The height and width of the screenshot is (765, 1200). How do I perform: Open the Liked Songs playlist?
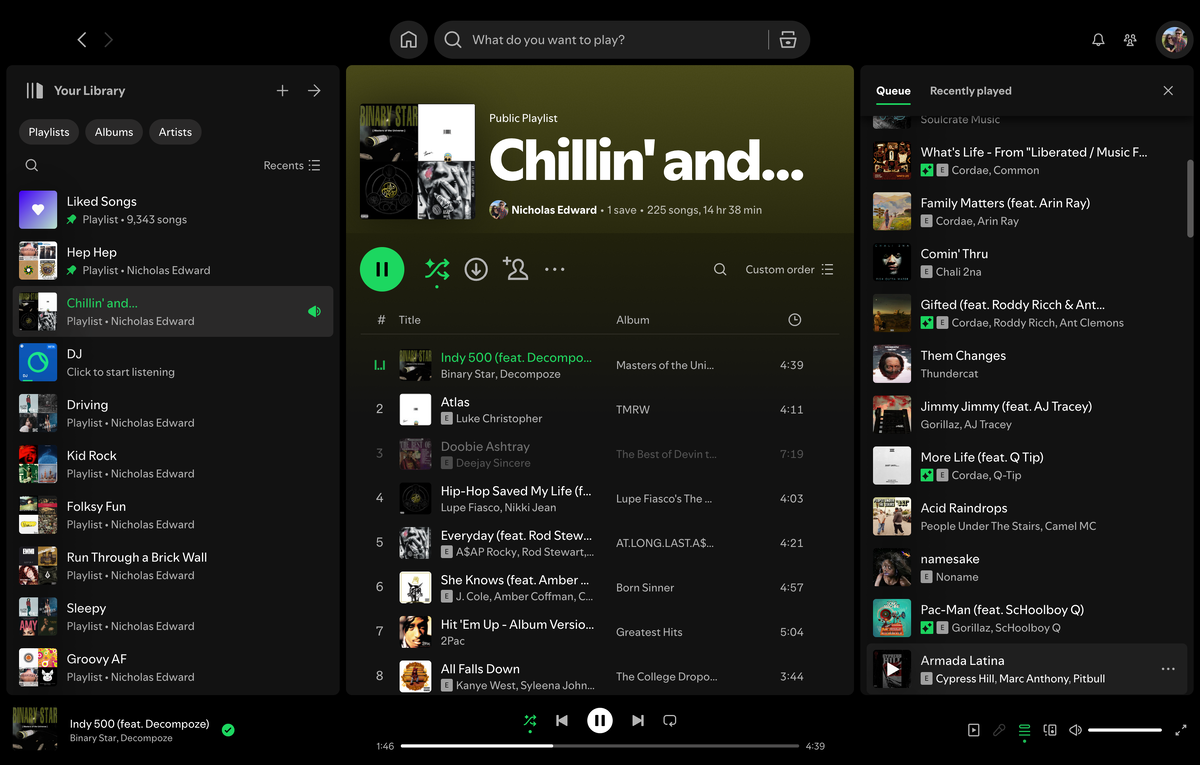(x=173, y=210)
